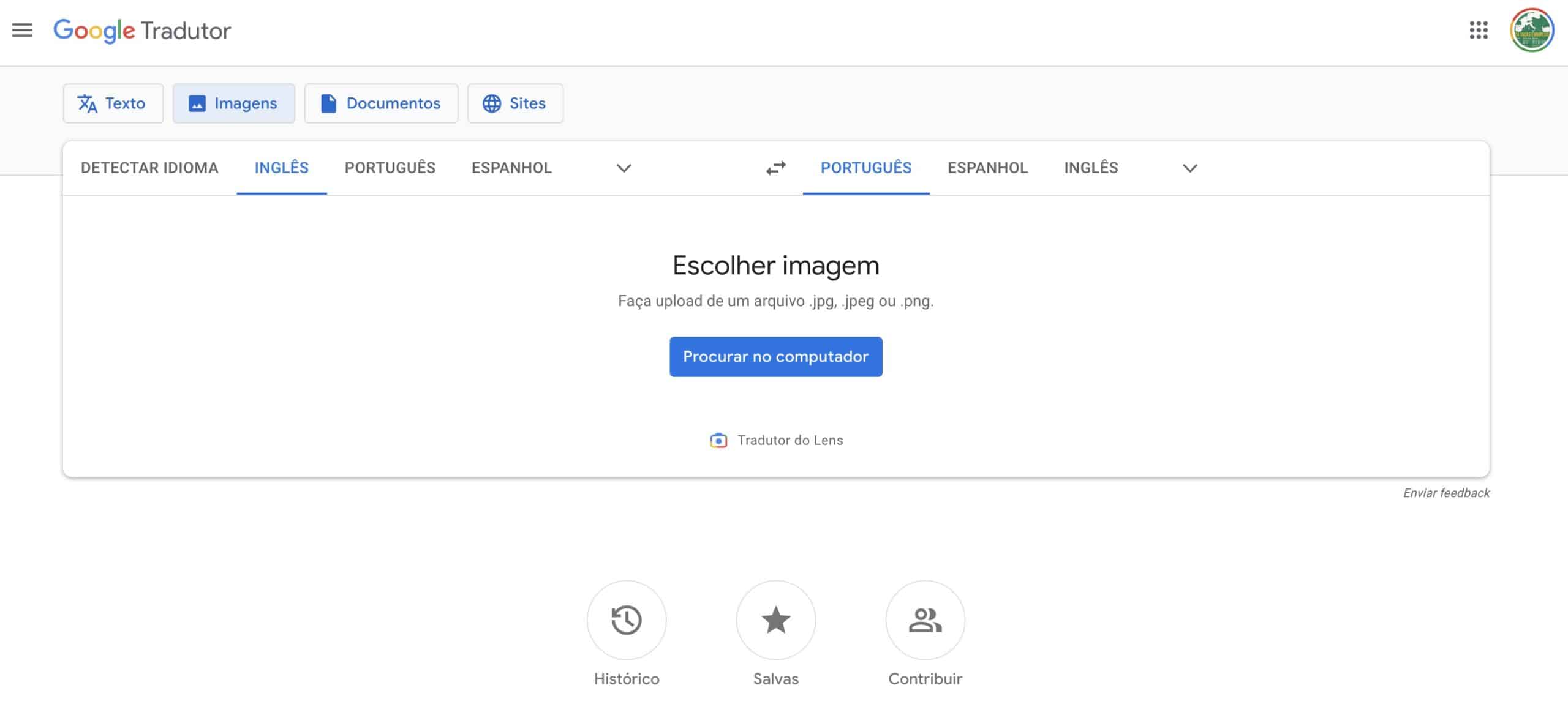Click the Contribuir label
This screenshot has height=707, width=1568.
pyautogui.click(x=925, y=679)
